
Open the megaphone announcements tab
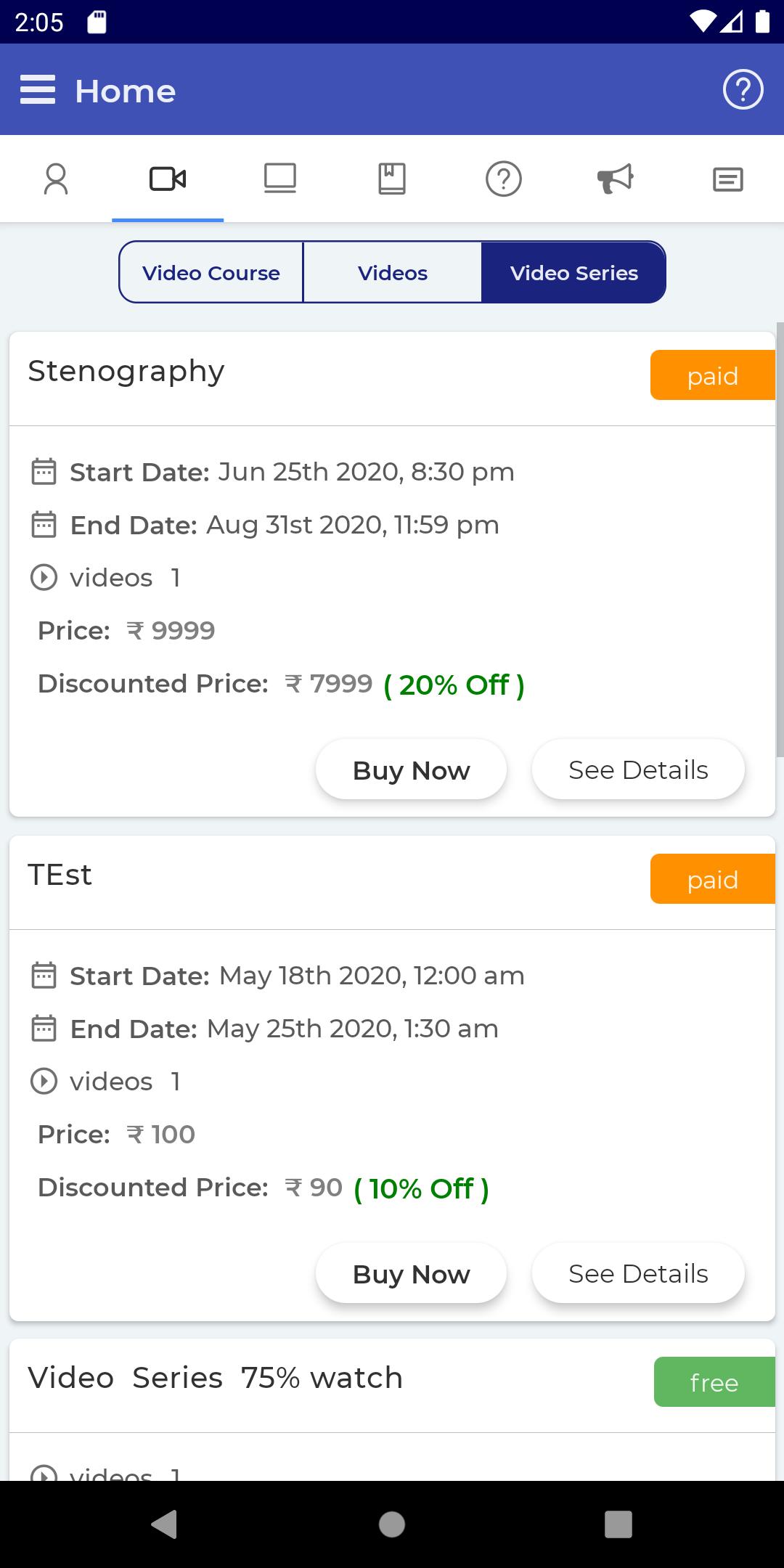(x=616, y=179)
